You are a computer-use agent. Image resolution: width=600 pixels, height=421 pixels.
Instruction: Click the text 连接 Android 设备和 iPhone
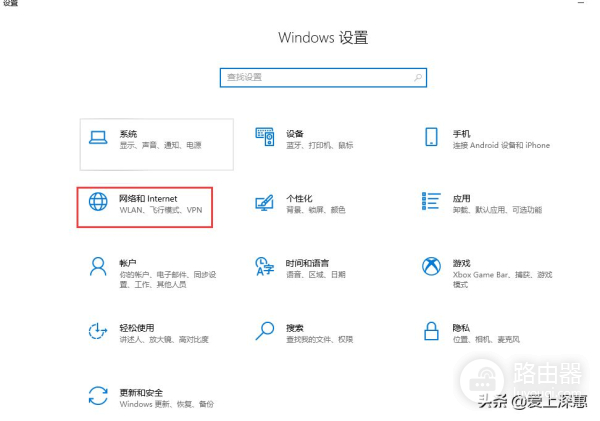pyautogui.click(x=501, y=145)
